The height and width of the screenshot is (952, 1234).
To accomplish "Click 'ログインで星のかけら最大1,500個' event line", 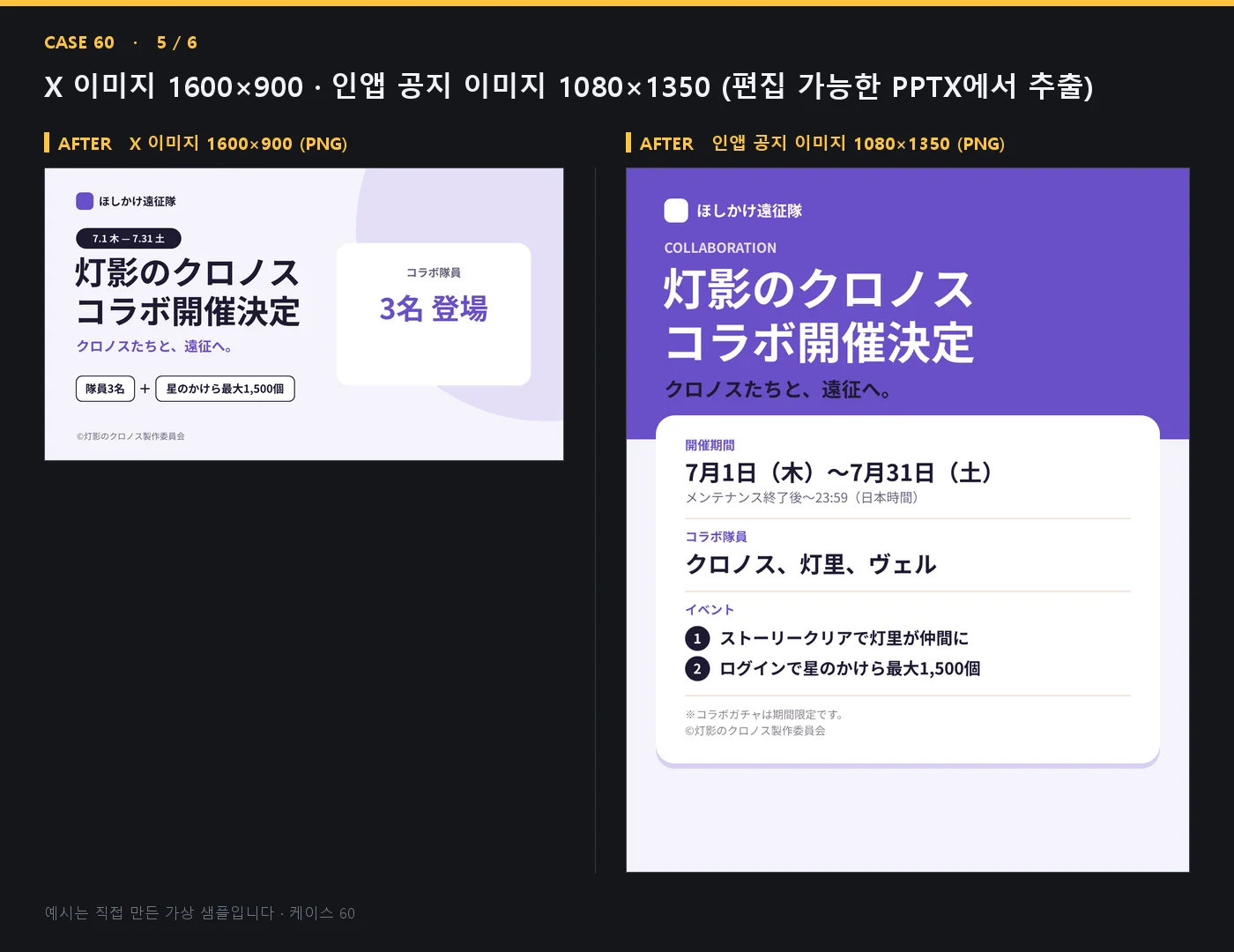I will [x=850, y=668].
